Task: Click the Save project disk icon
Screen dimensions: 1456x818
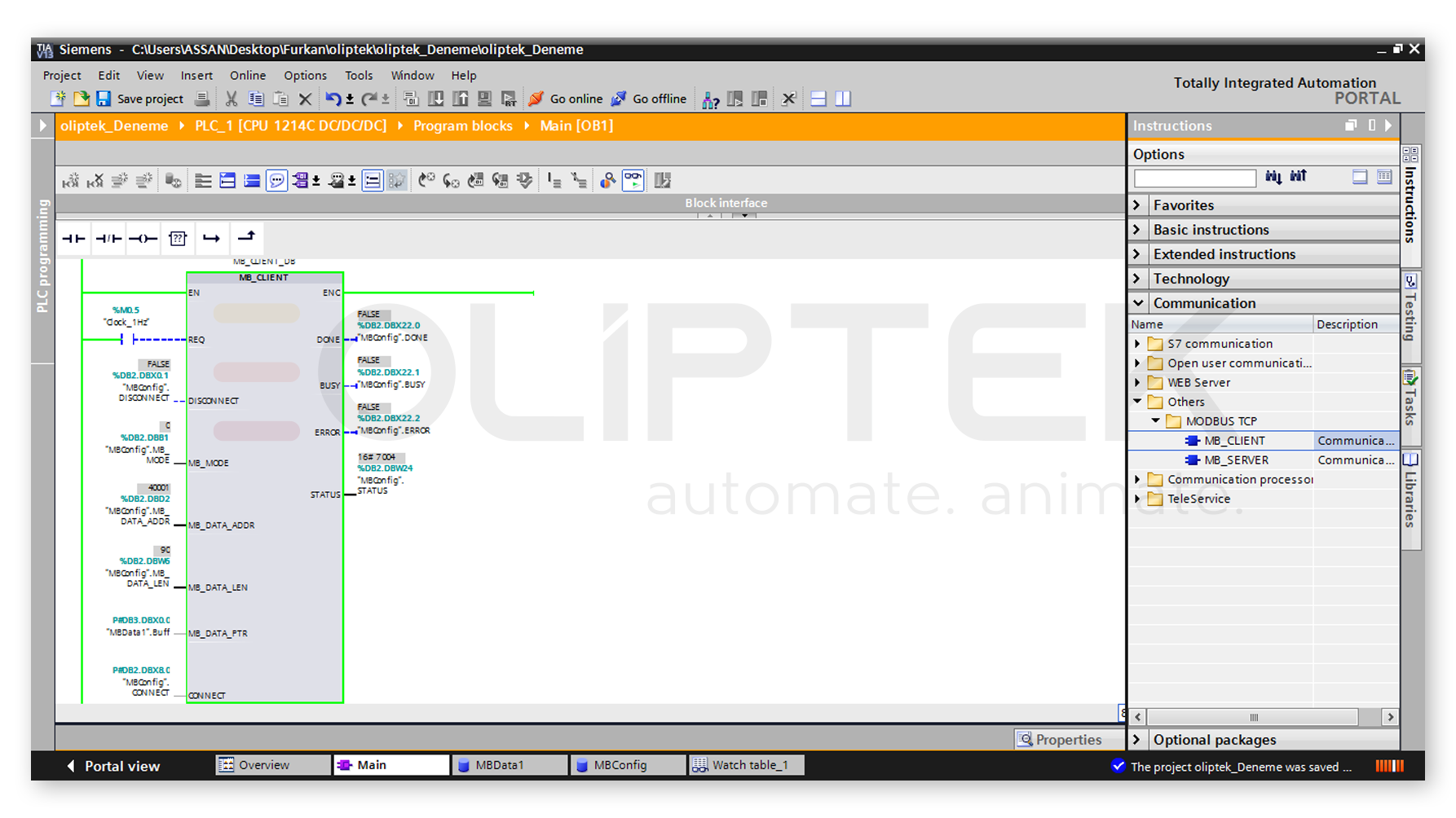Action: click(104, 99)
